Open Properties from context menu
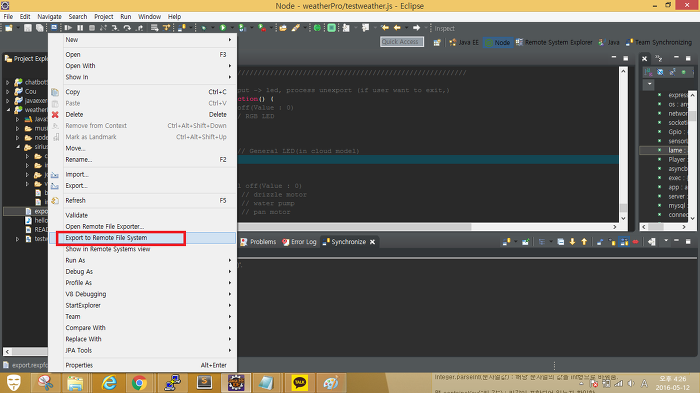Viewport: 700px width, 393px height. pyautogui.click(x=143, y=365)
